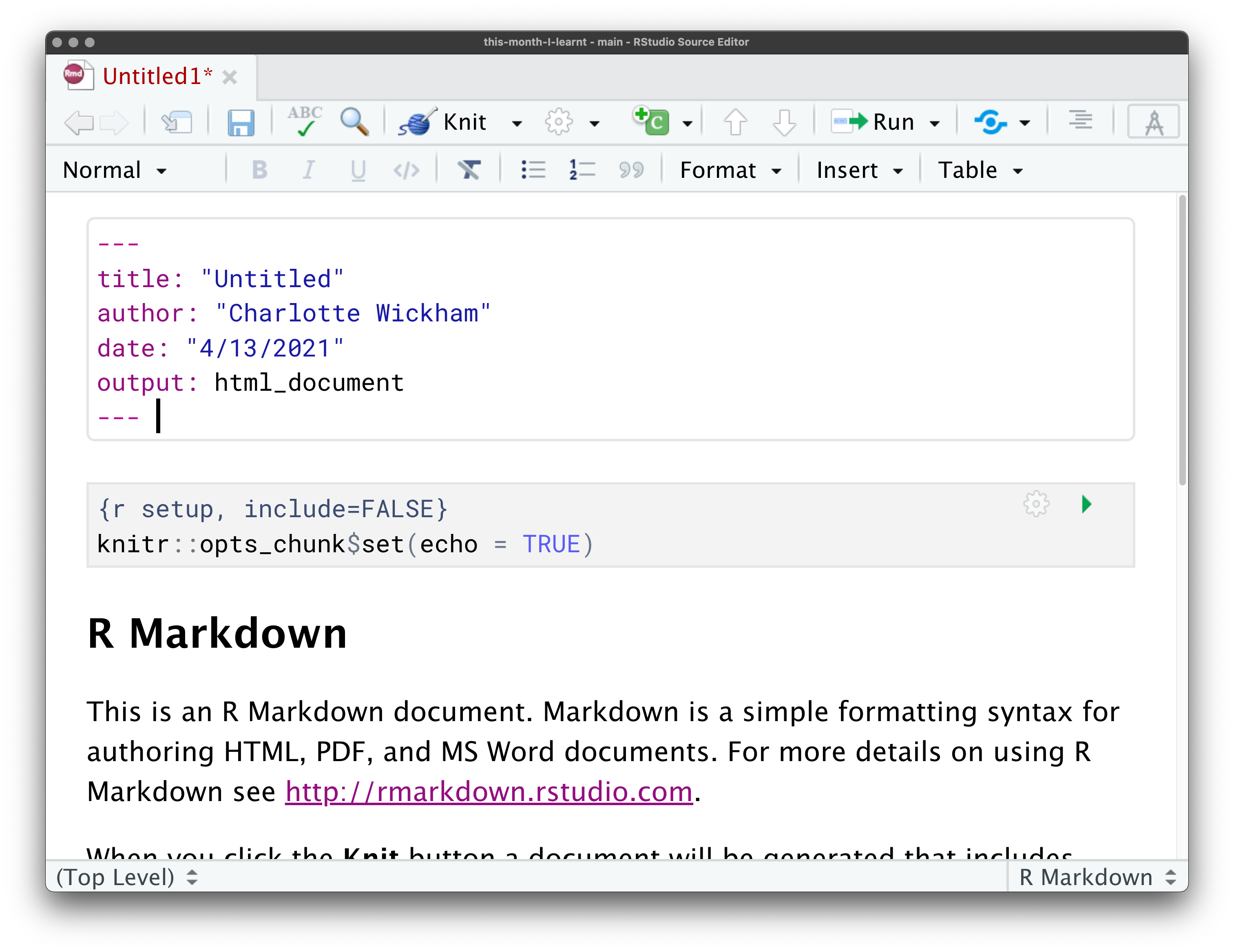Click the publish document blue icon
This screenshot has height=952, width=1234.
tap(991, 122)
